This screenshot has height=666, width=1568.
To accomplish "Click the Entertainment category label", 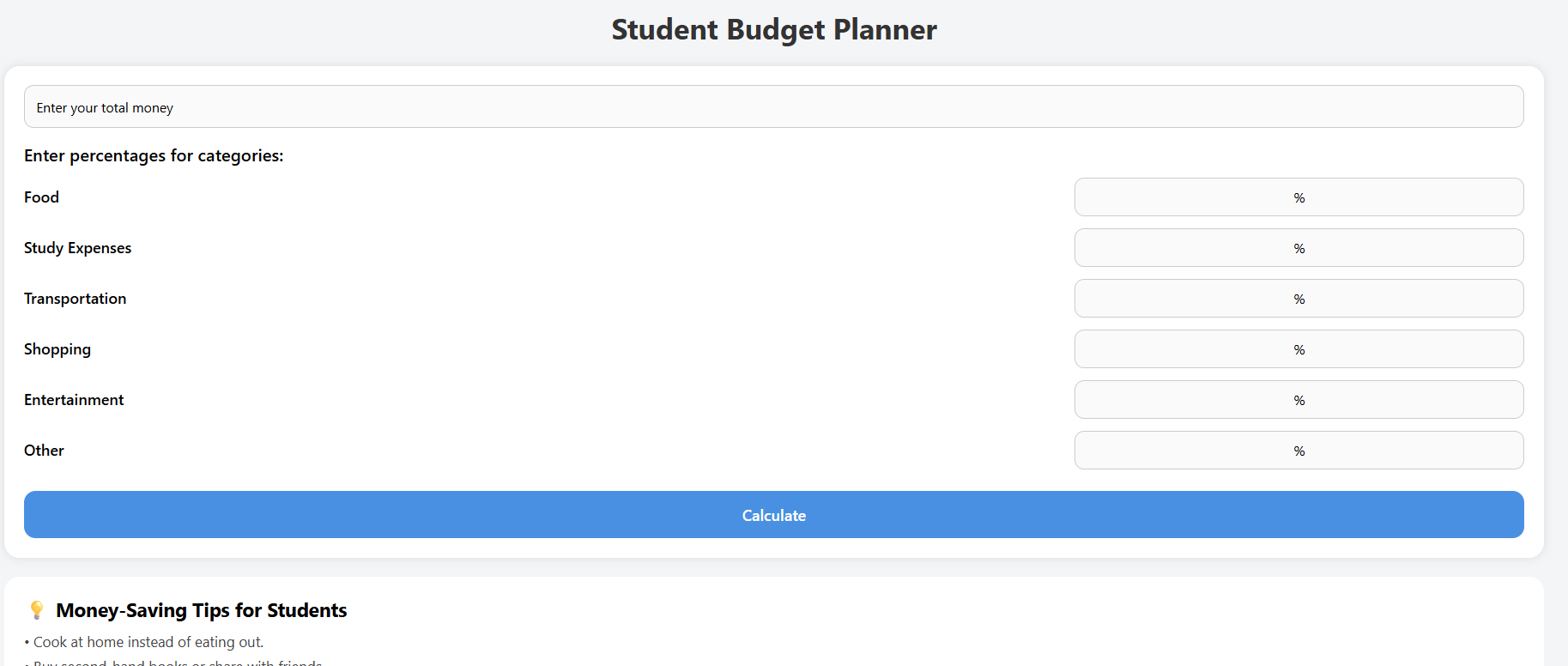I will [x=74, y=400].
